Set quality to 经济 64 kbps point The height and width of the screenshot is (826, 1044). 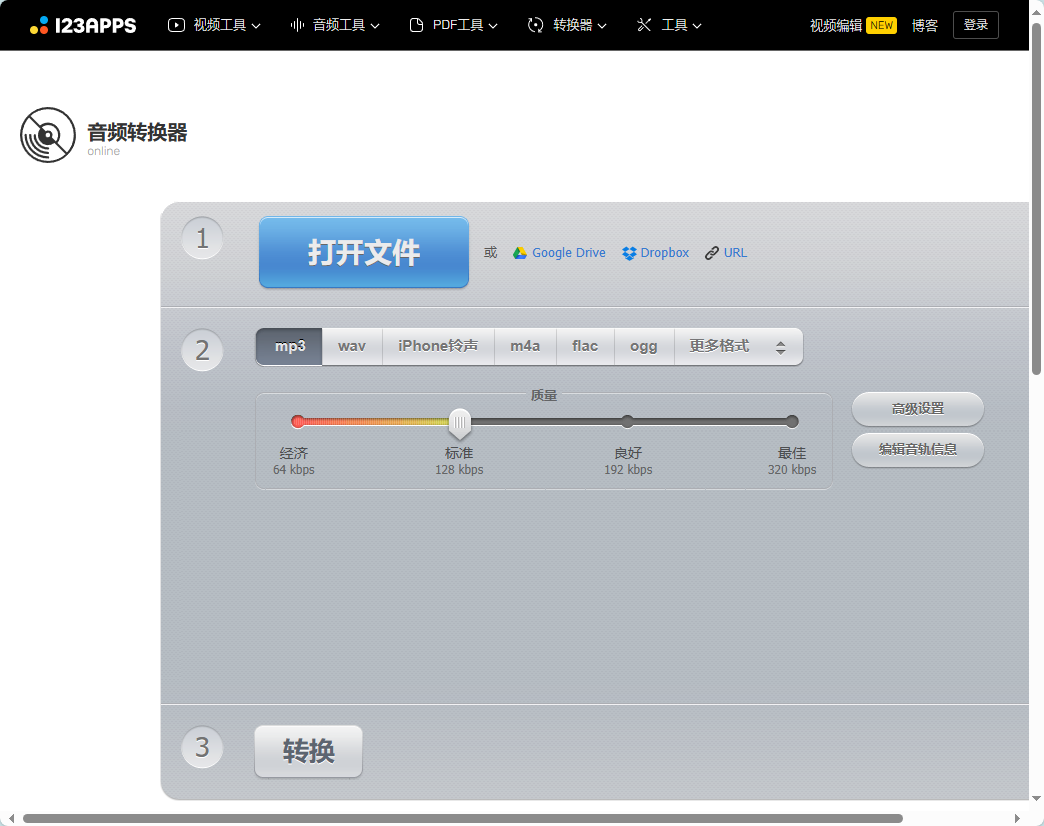[298, 421]
